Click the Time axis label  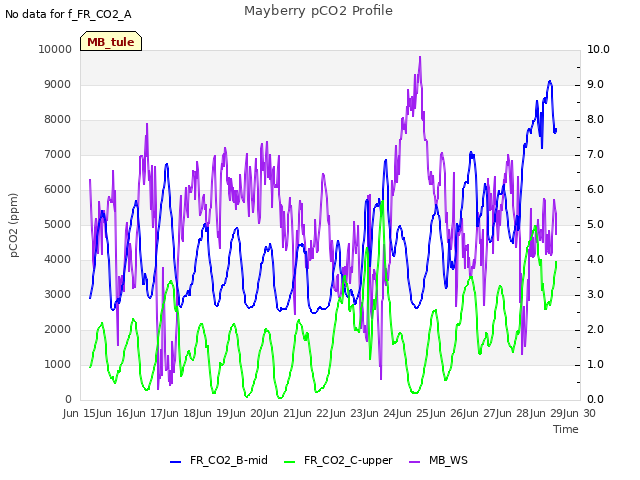[566, 429]
